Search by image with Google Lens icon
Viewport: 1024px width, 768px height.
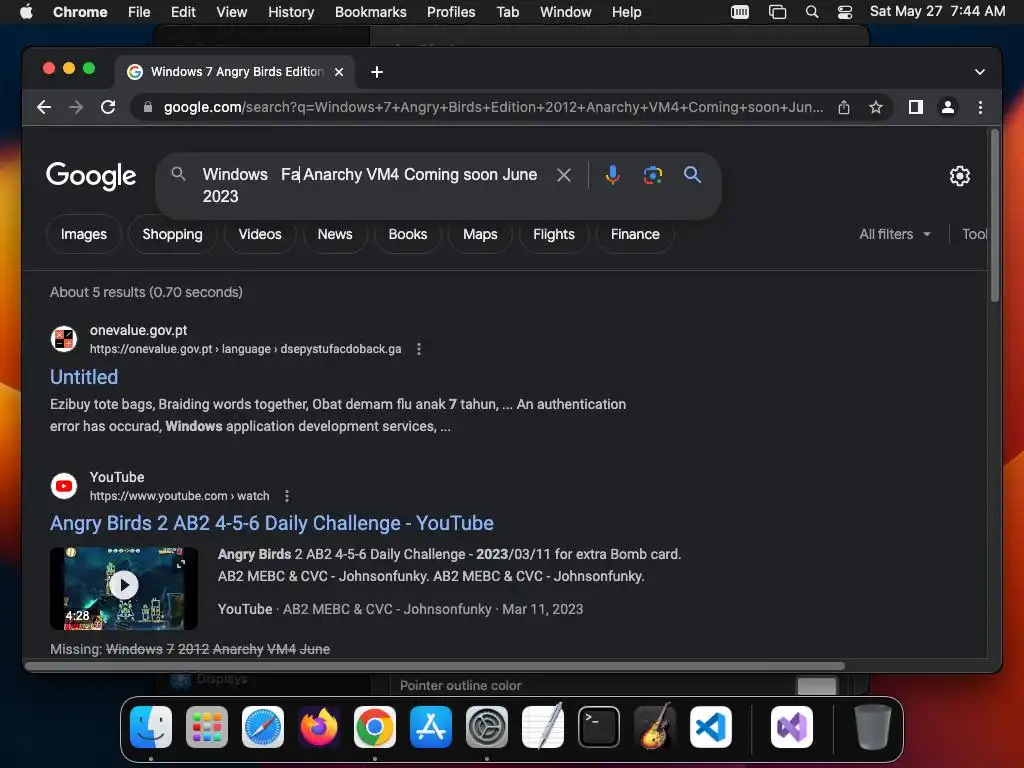click(x=652, y=175)
